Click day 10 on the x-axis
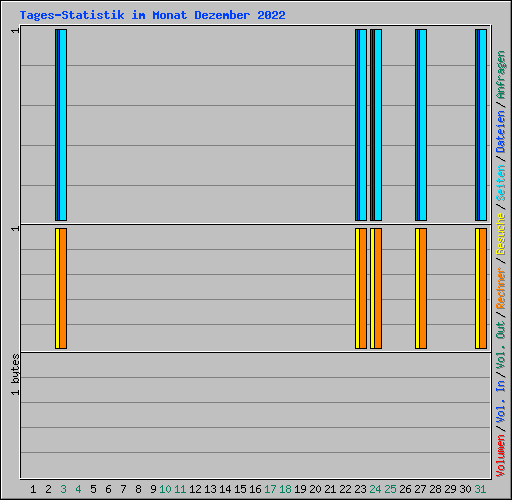 point(165,489)
